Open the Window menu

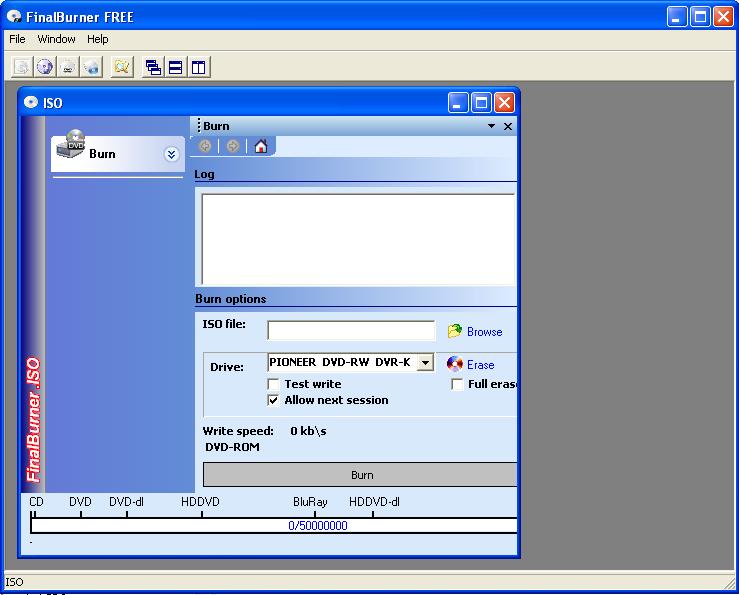pos(56,39)
